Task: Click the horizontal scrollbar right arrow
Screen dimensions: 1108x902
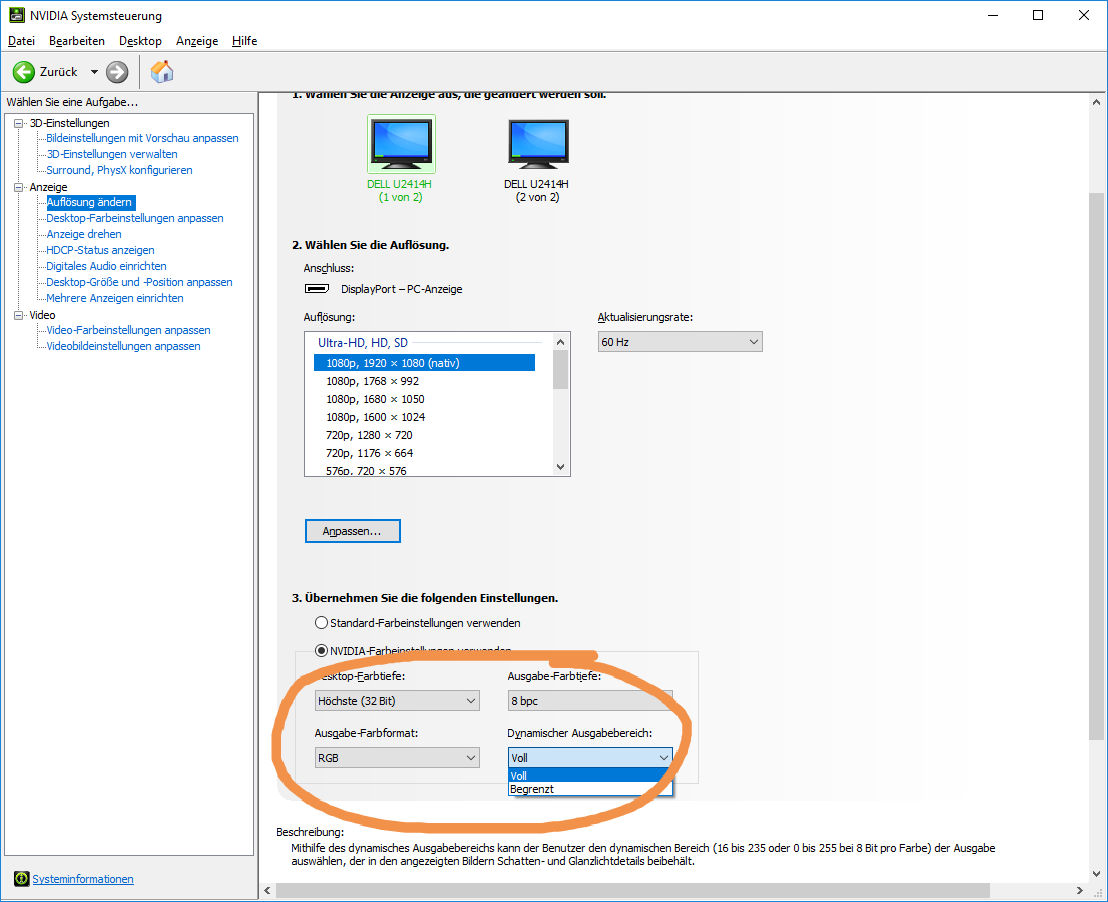Action: pyautogui.click(x=1080, y=891)
